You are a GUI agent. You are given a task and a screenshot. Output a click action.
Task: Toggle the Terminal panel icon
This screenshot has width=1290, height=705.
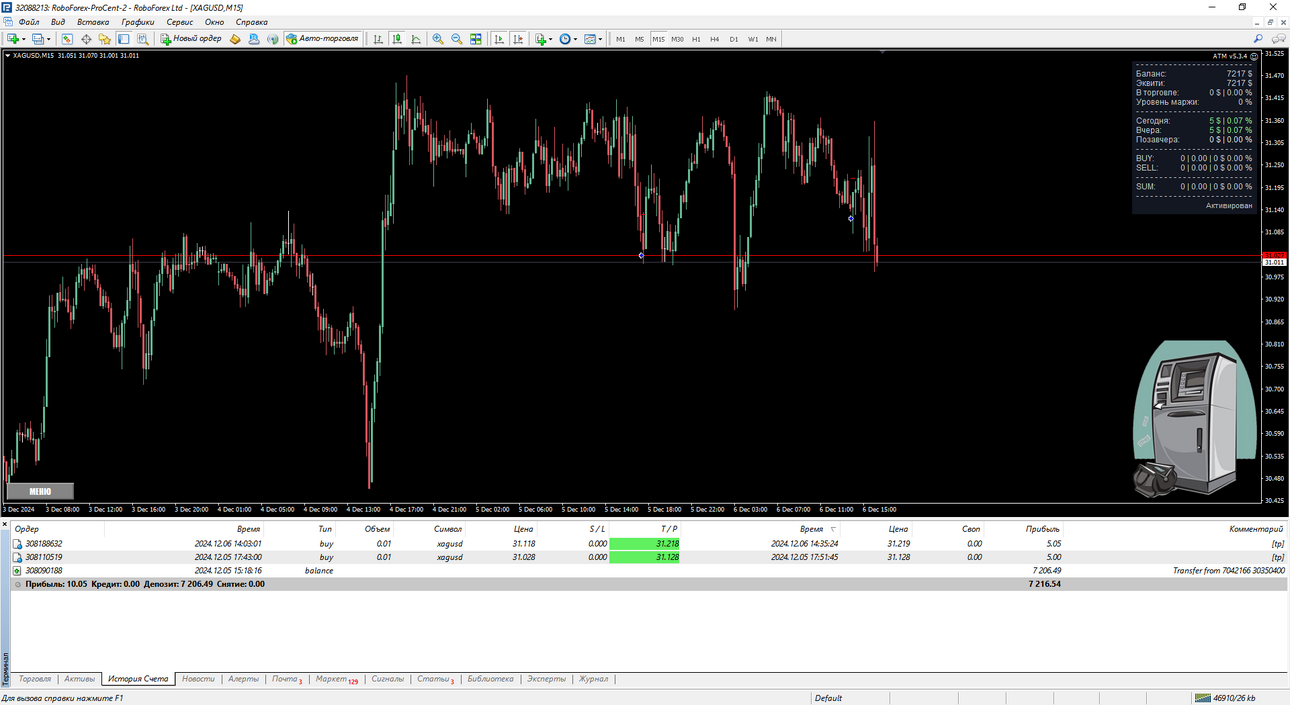pyautogui.click(x=123, y=39)
